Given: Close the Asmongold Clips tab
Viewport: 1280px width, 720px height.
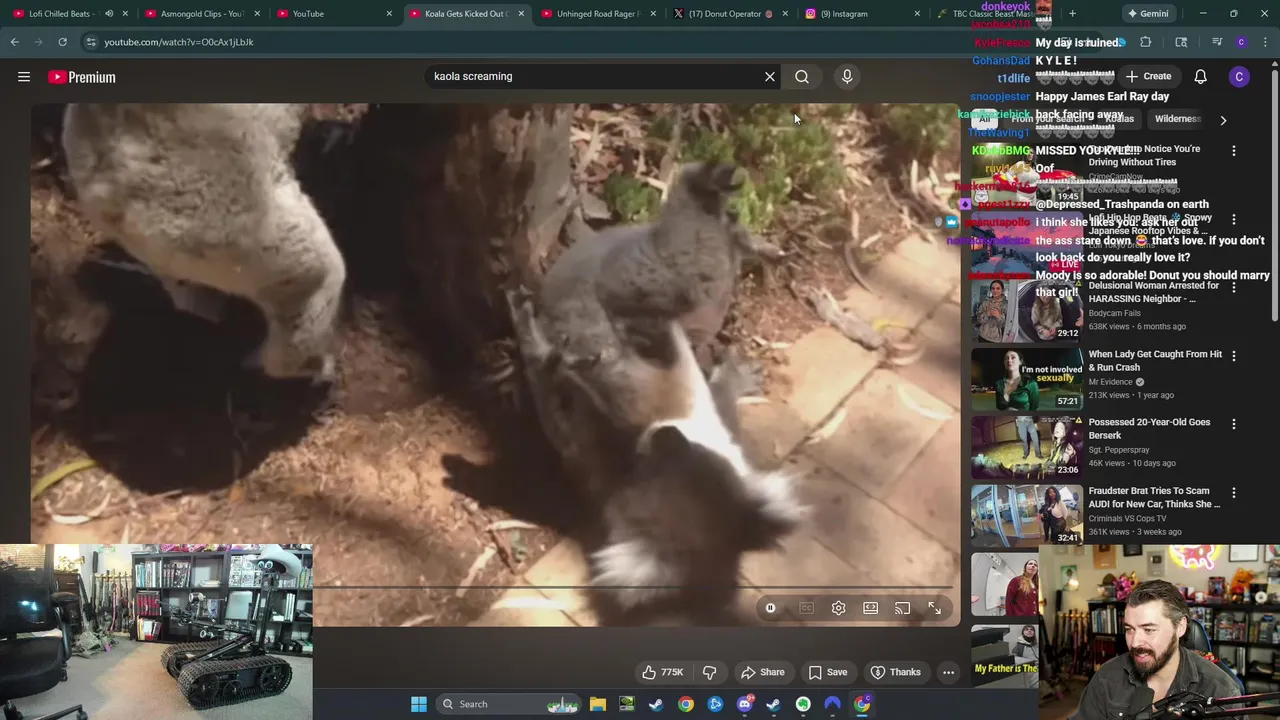Looking at the screenshot, I should tap(257, 14).
